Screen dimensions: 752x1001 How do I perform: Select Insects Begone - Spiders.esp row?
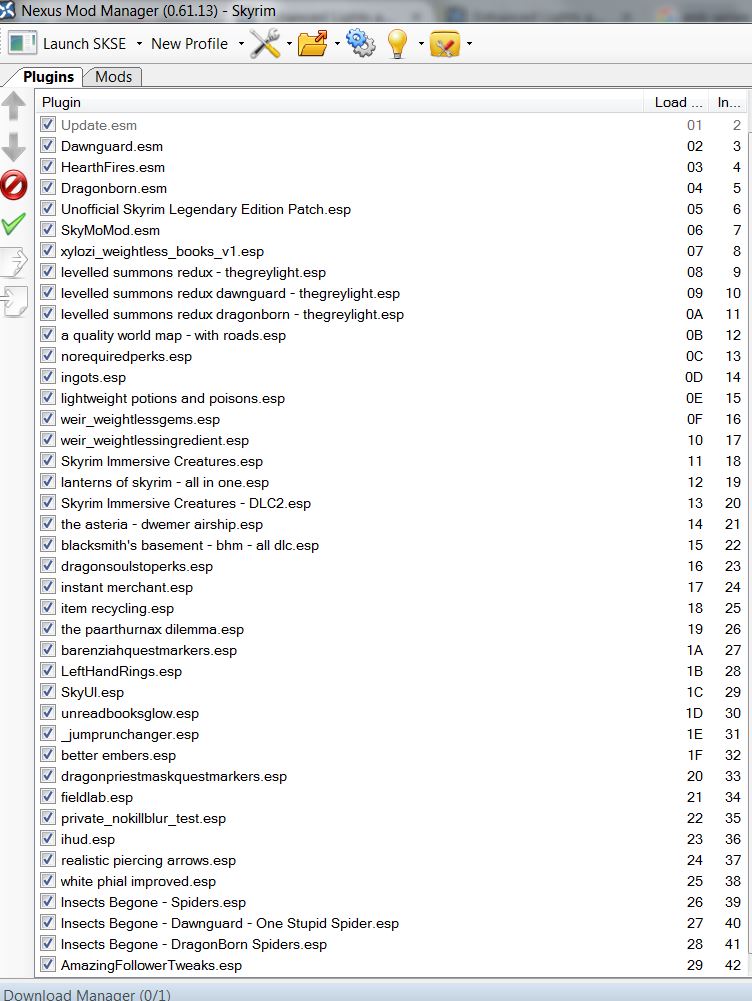(x=391, y=902)
